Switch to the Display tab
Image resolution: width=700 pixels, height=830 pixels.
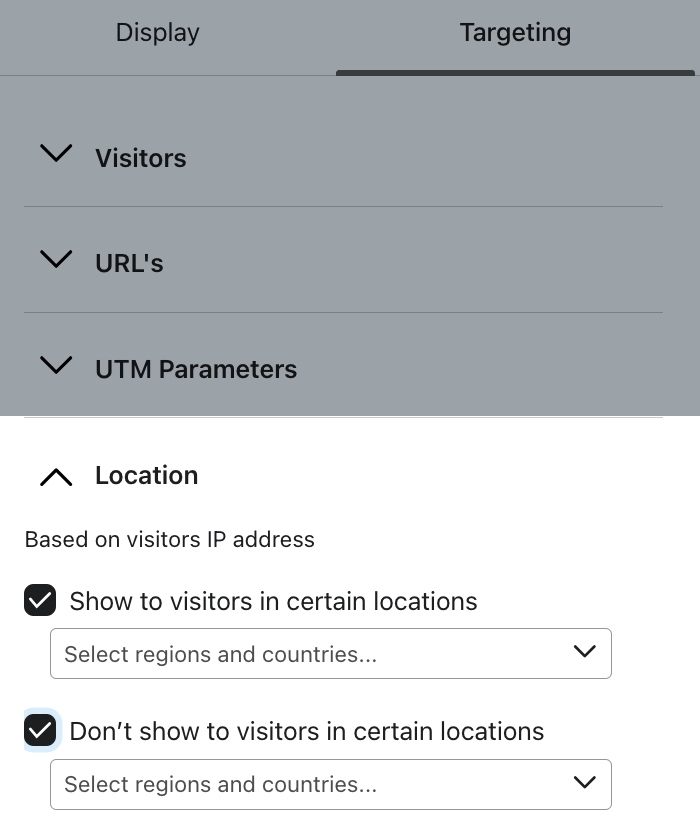click(x=156, y=33)
